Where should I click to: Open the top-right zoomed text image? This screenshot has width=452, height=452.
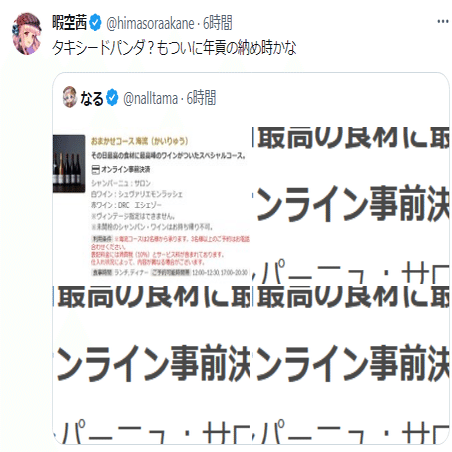point(351,206)
